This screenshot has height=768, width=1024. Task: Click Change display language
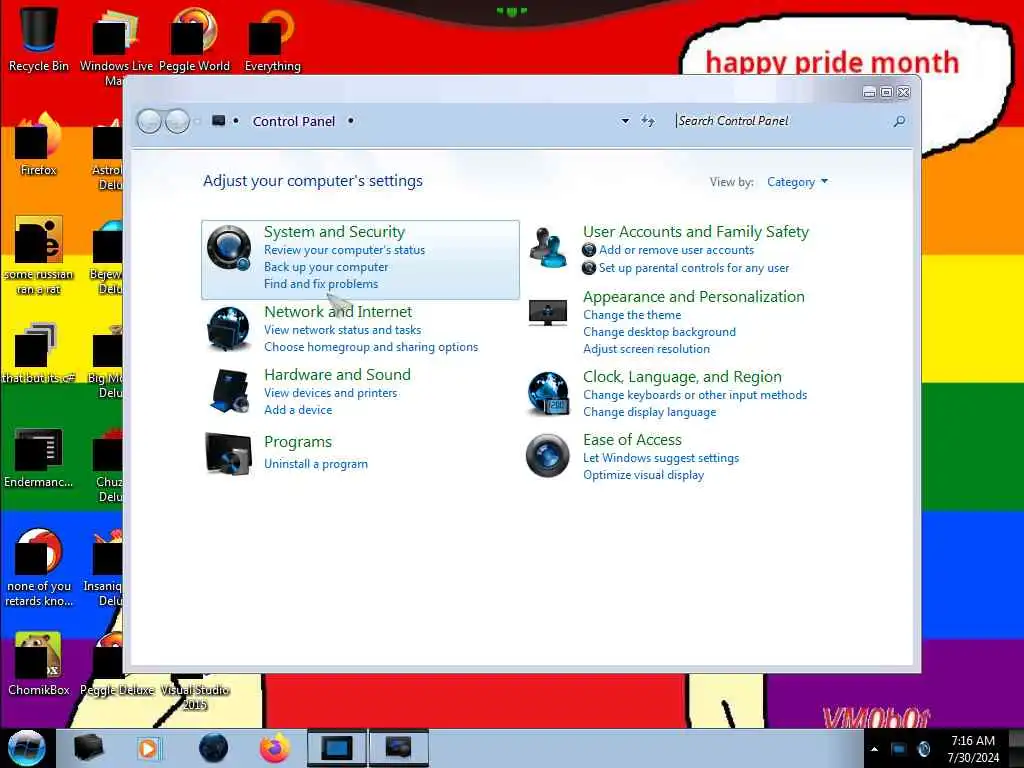[649, 412]
